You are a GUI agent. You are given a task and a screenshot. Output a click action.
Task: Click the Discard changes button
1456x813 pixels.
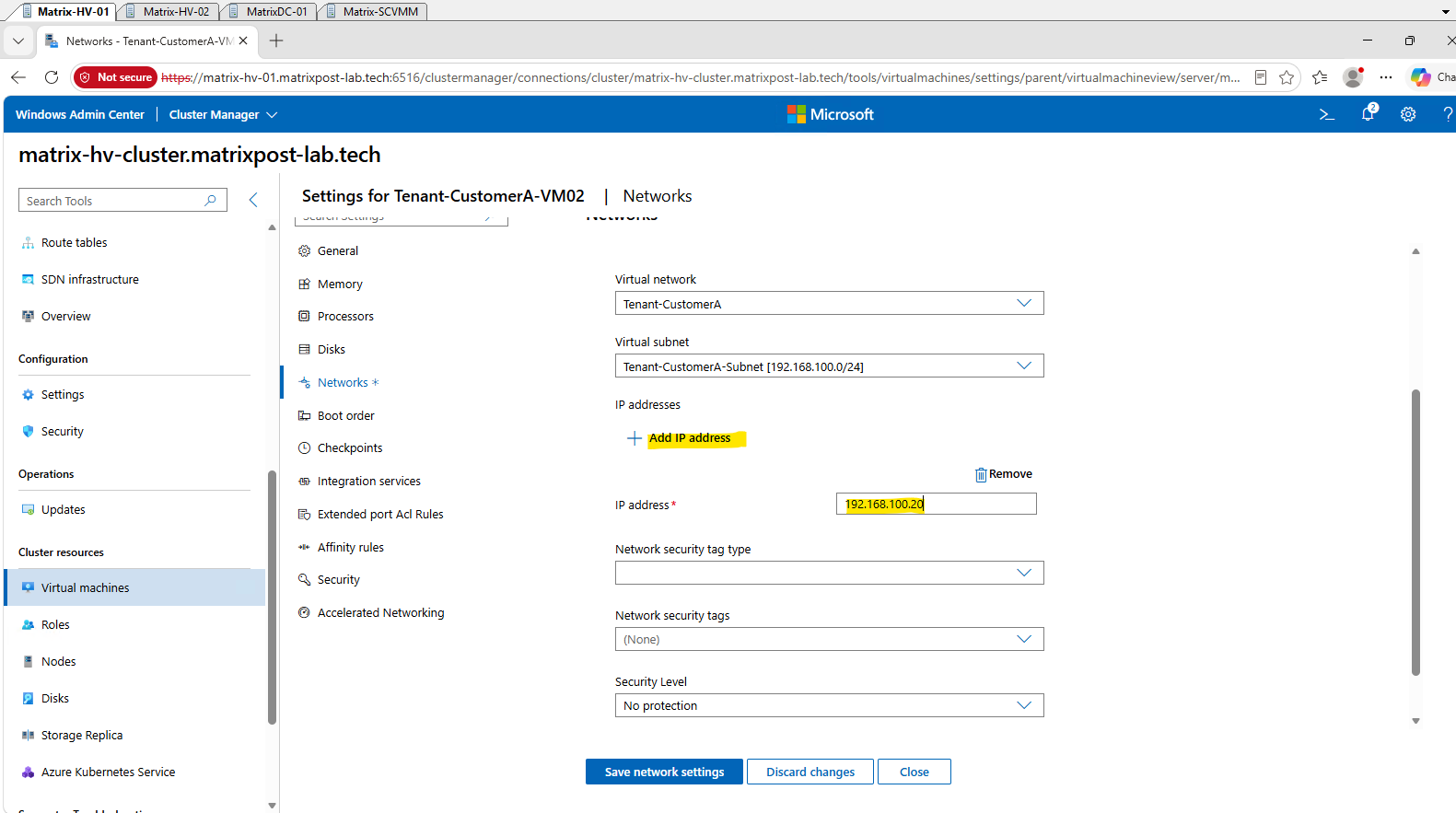click(810, 772)
